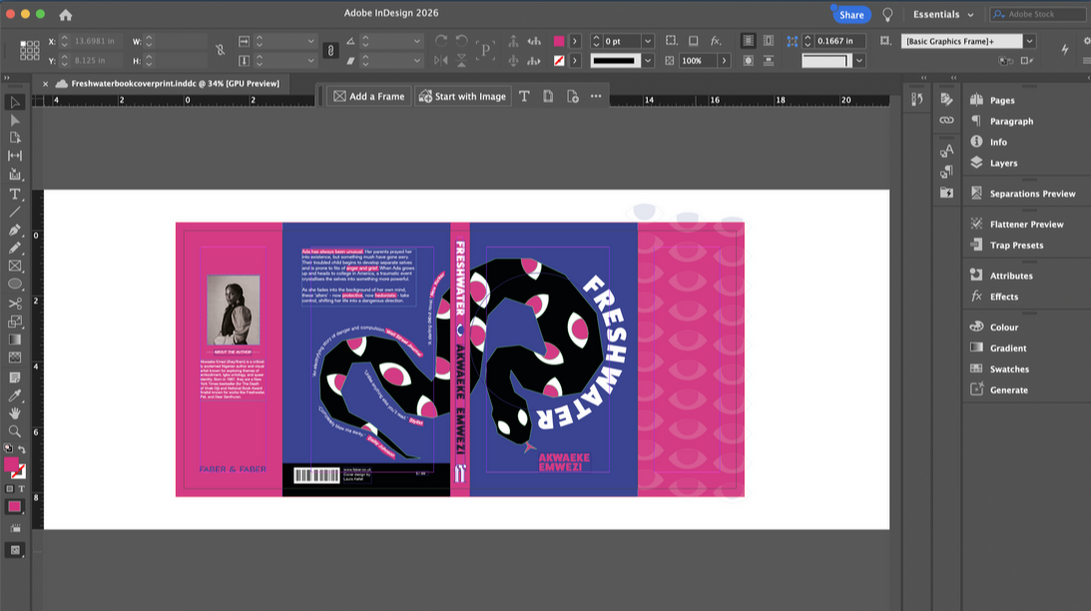Click the flip vertical icon

(461, 61)
